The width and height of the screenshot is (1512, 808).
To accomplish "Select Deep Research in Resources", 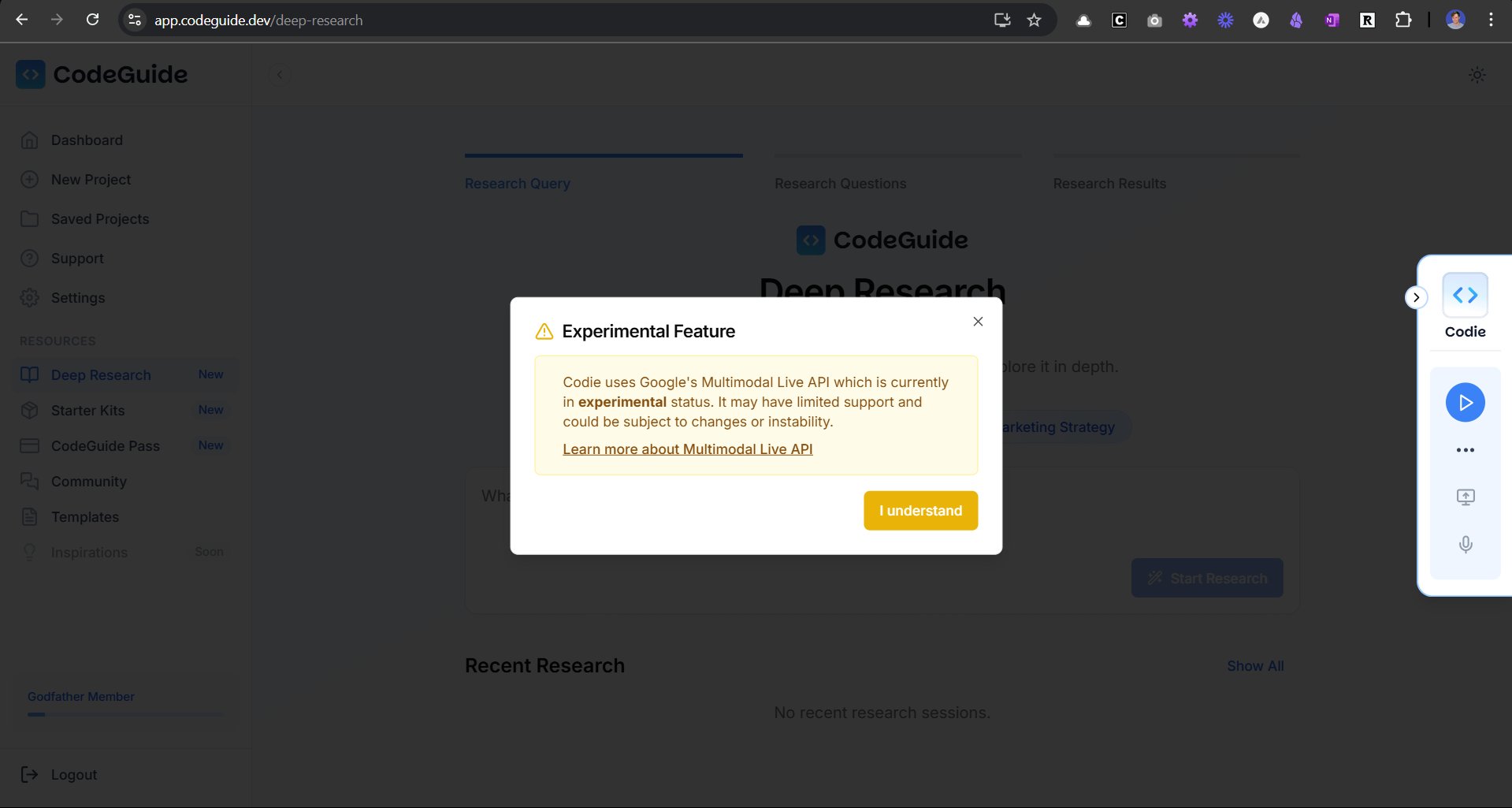I will pos(126,375).
